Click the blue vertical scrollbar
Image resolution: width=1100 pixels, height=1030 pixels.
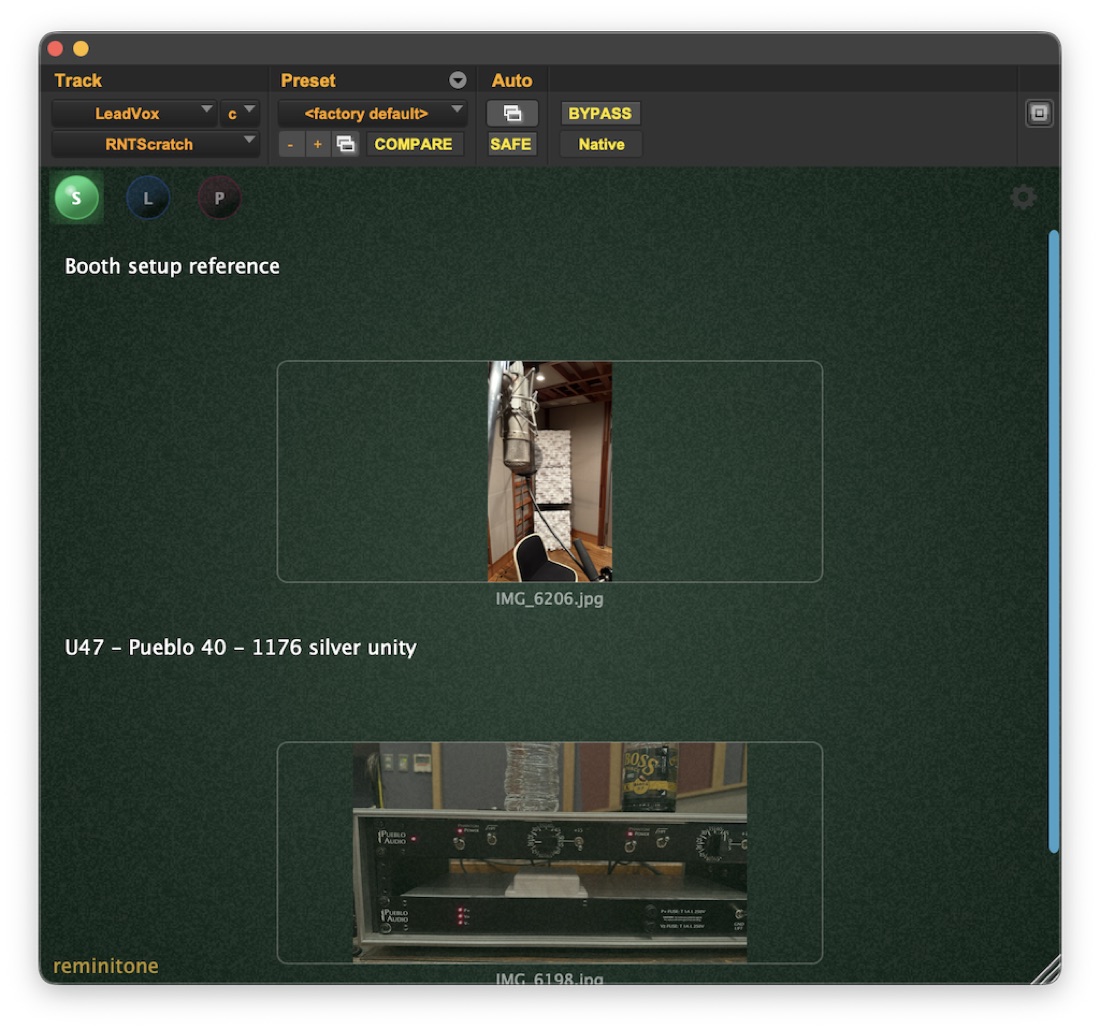point(1053,541)
